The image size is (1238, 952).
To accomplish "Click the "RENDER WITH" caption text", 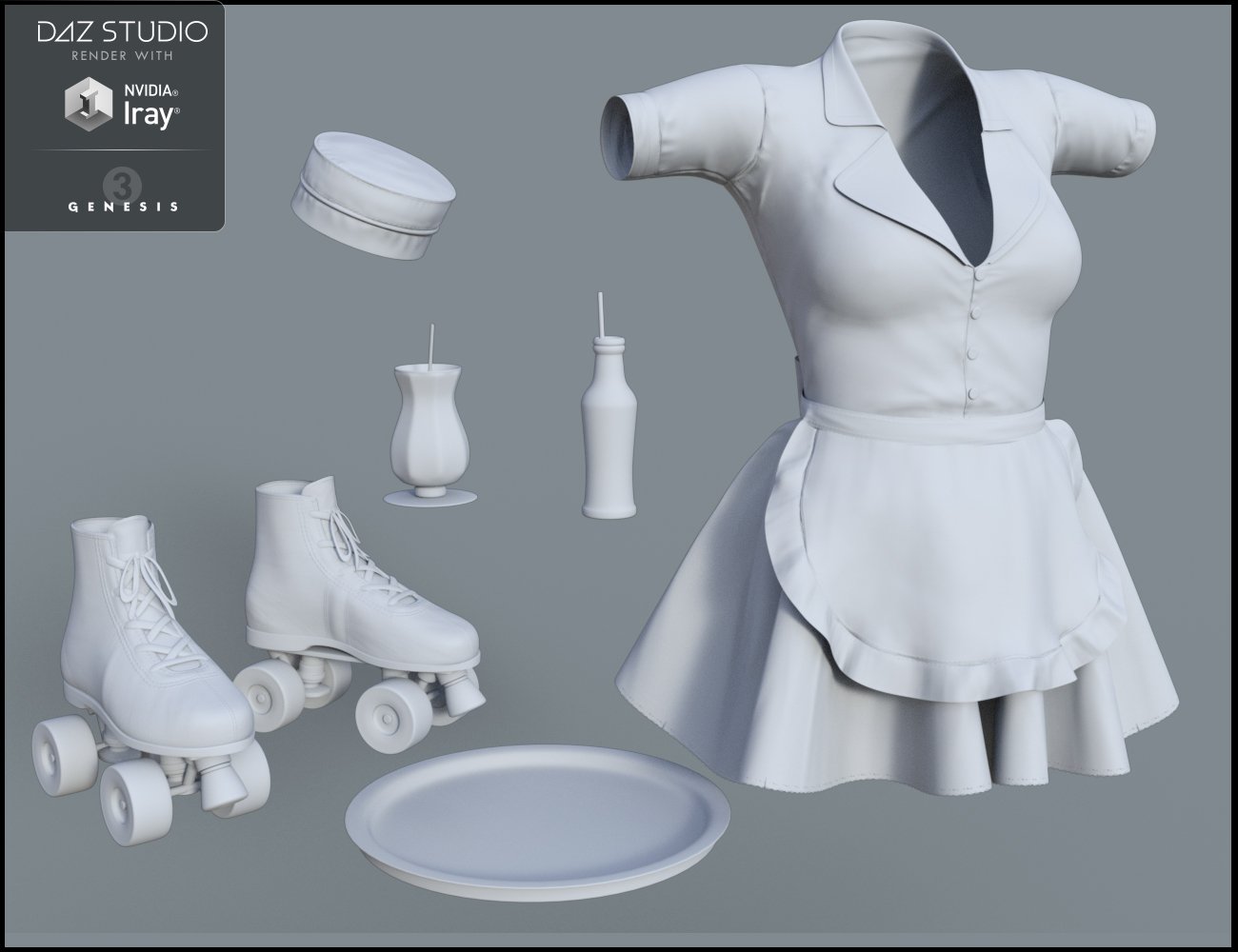I will pos(121,56).
